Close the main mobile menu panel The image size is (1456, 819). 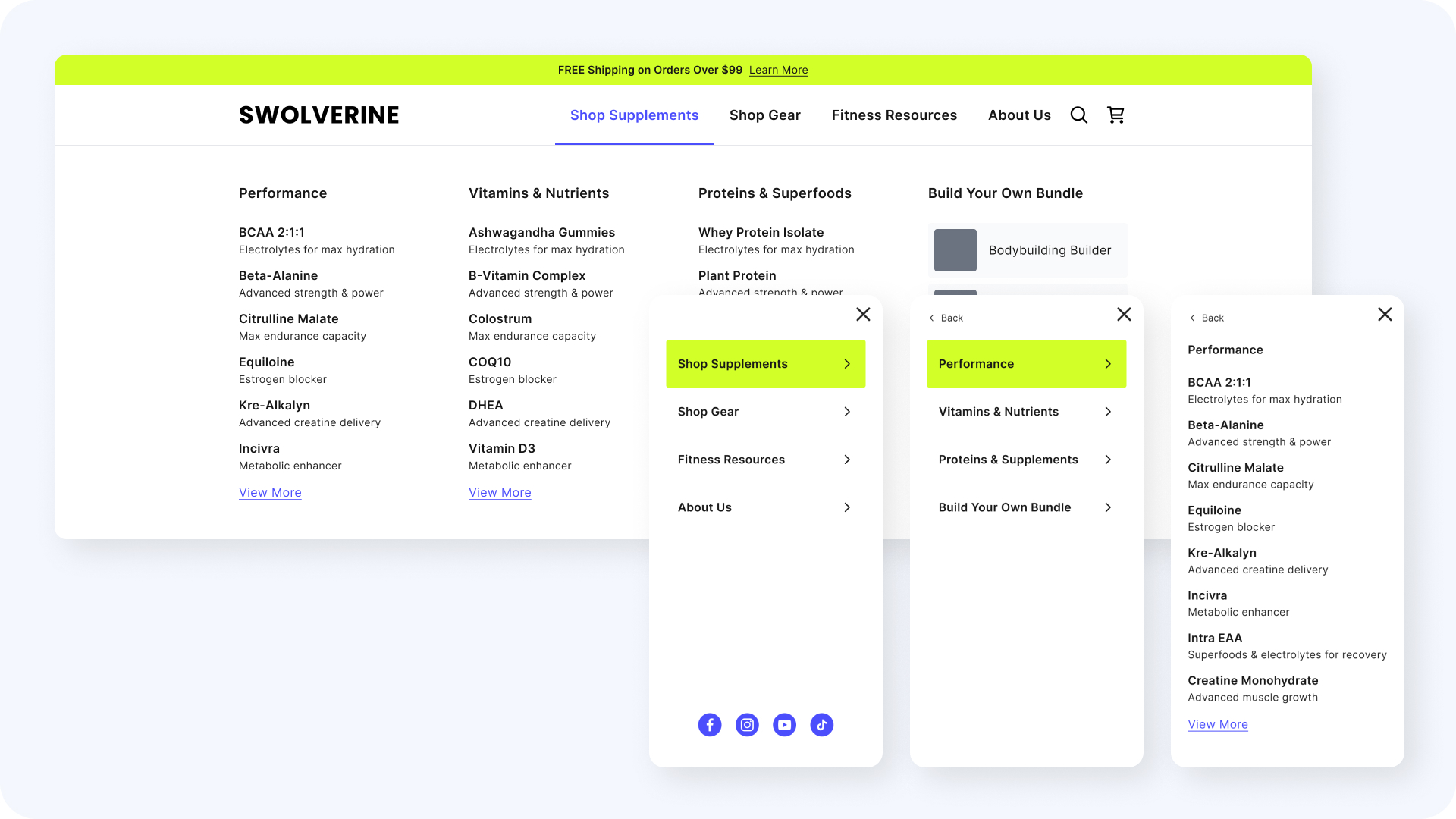863,314
